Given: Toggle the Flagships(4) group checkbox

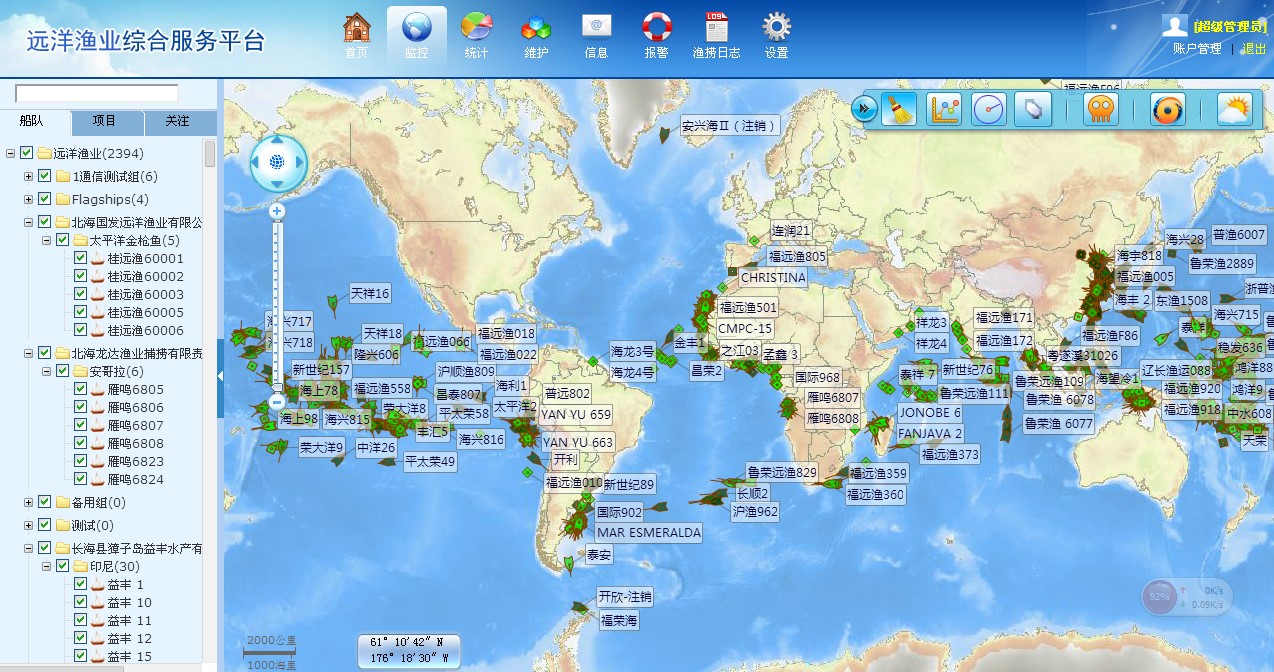Looking at the screenshot, I should [x=45, y=199].
